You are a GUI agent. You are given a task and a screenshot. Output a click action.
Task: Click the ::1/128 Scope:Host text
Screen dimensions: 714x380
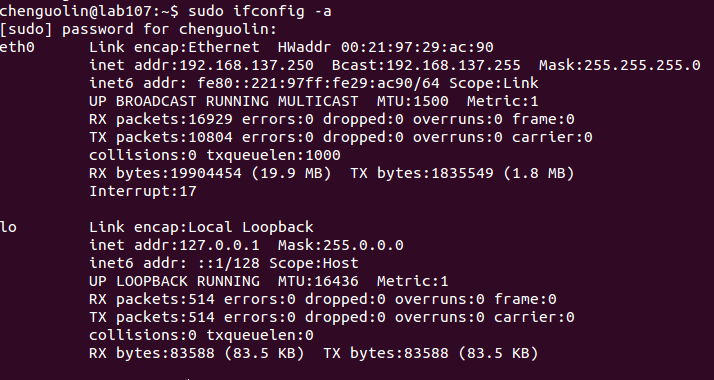pos(278,263)
